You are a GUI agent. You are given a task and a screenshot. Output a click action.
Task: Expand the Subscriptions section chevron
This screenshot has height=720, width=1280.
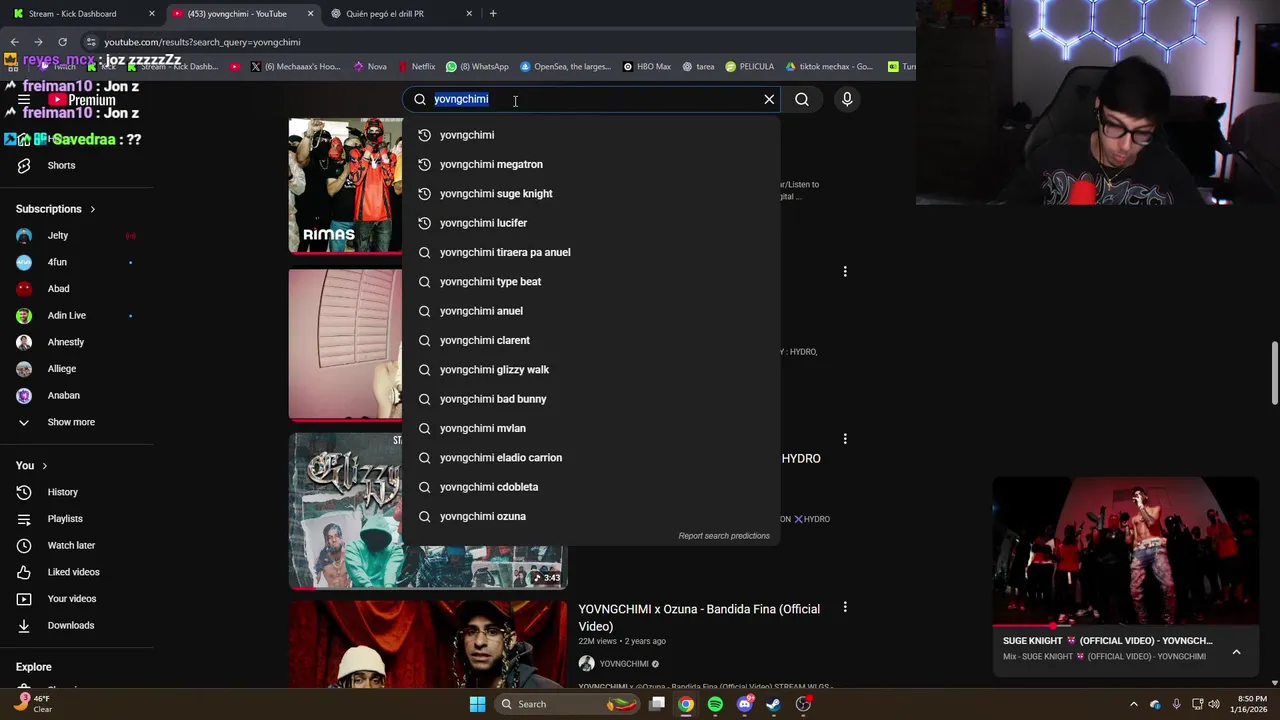[93, 209]
